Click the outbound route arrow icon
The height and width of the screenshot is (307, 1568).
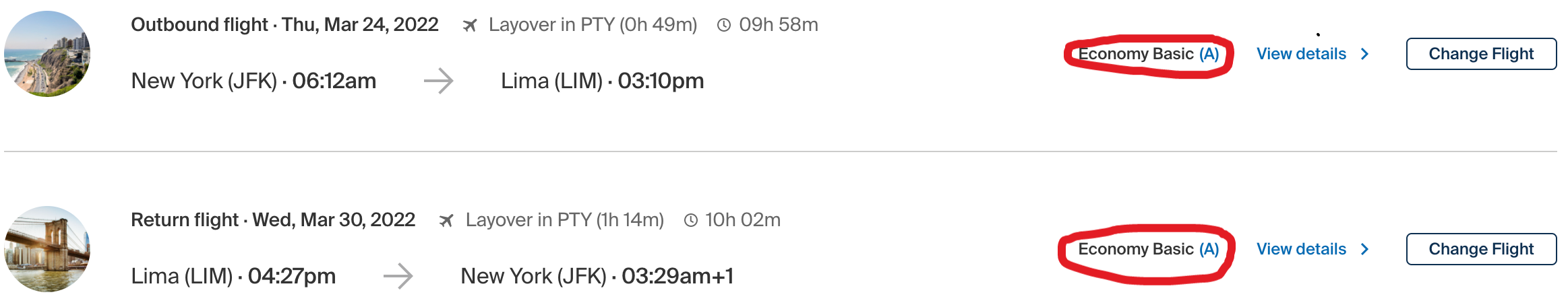439,81
